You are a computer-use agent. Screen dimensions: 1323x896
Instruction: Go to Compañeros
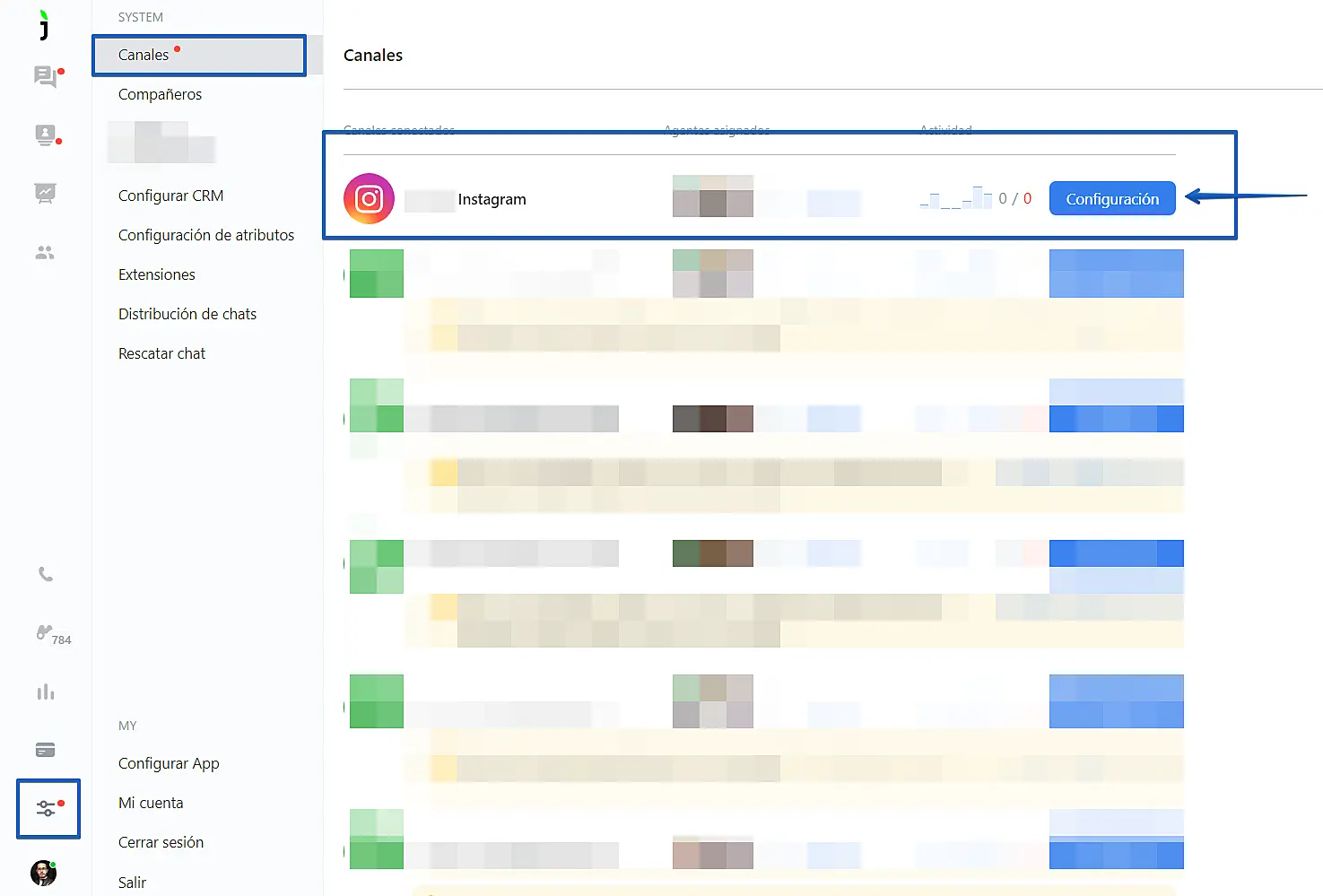coord(160,94)
